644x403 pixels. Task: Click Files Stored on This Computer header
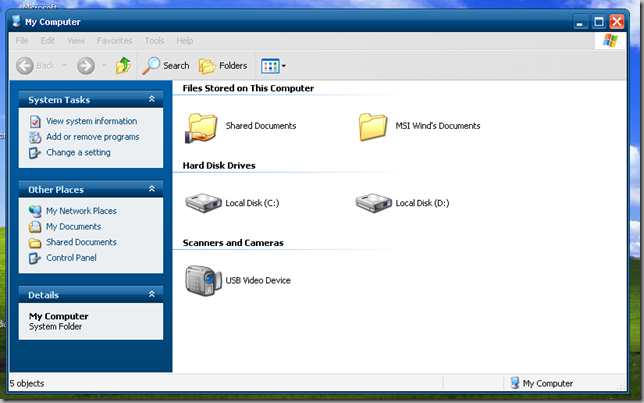[x=248, y=88]
